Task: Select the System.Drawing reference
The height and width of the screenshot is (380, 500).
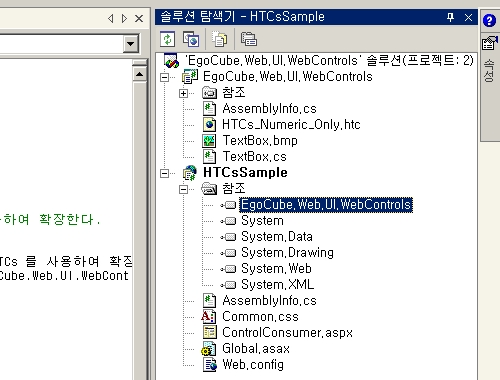Action: coord(287,253)
